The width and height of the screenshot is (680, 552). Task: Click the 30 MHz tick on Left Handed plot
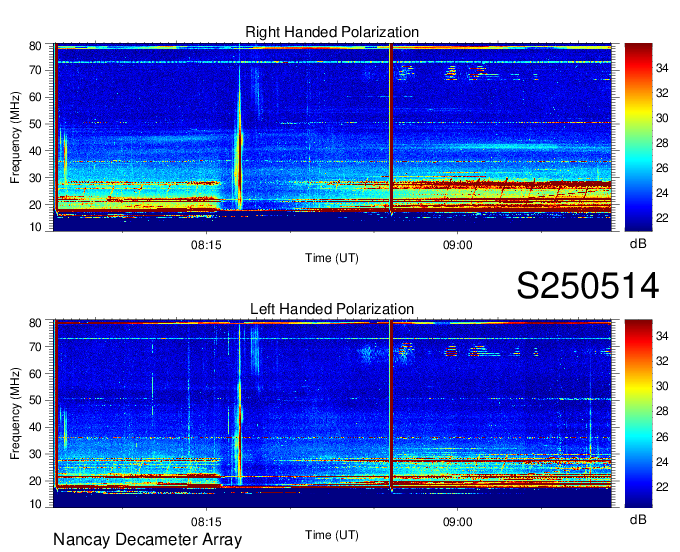click(x=35, y=454)
